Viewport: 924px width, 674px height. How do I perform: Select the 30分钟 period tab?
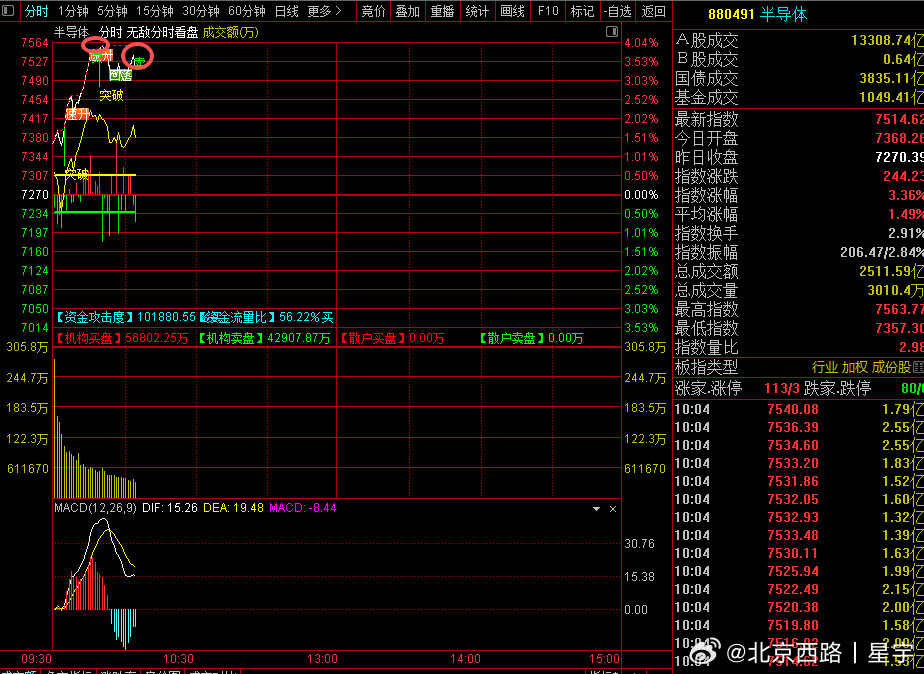click(x=200, y=11)
